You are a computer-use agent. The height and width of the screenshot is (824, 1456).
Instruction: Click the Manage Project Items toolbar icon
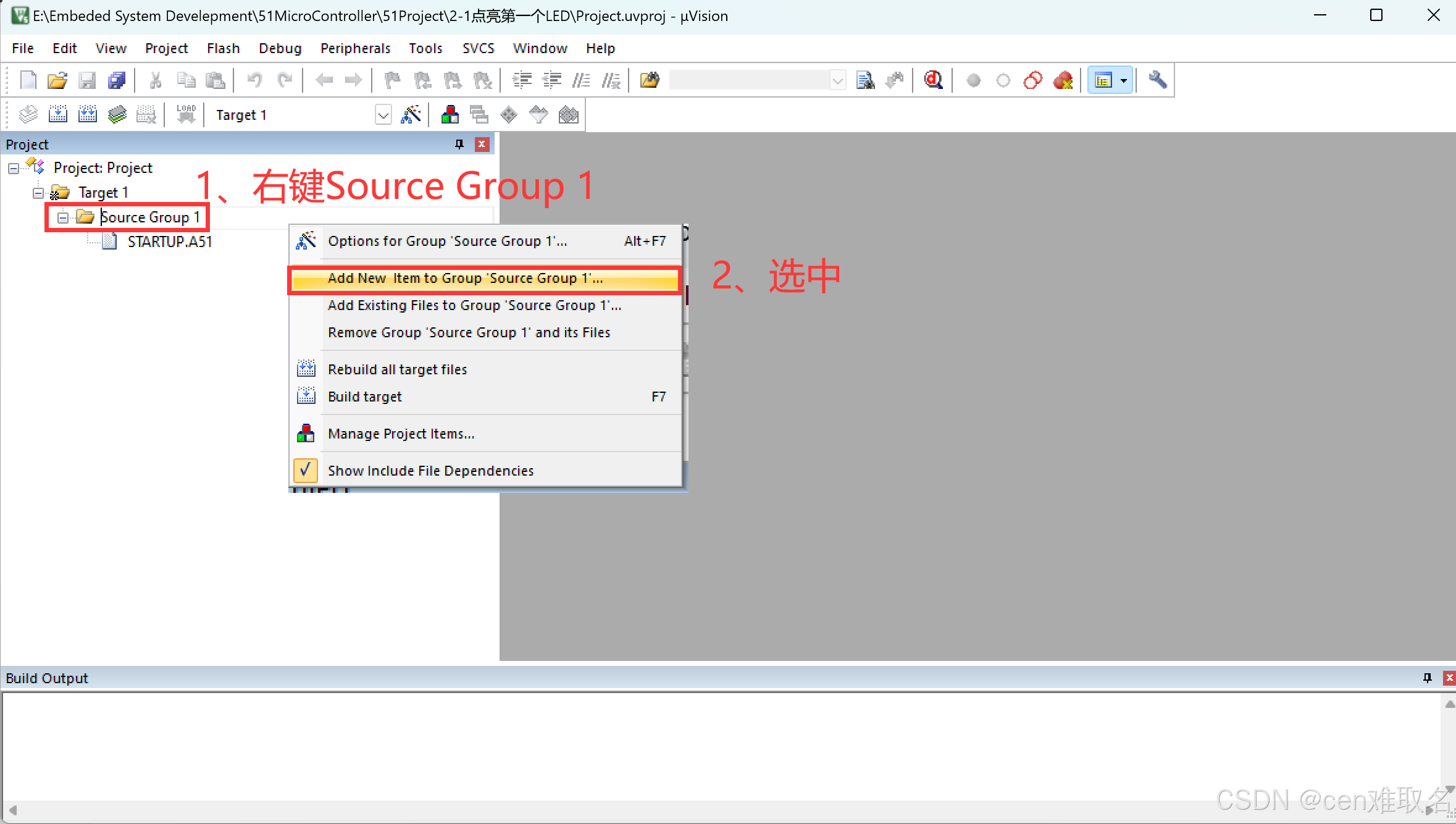[x=450, y=115]
